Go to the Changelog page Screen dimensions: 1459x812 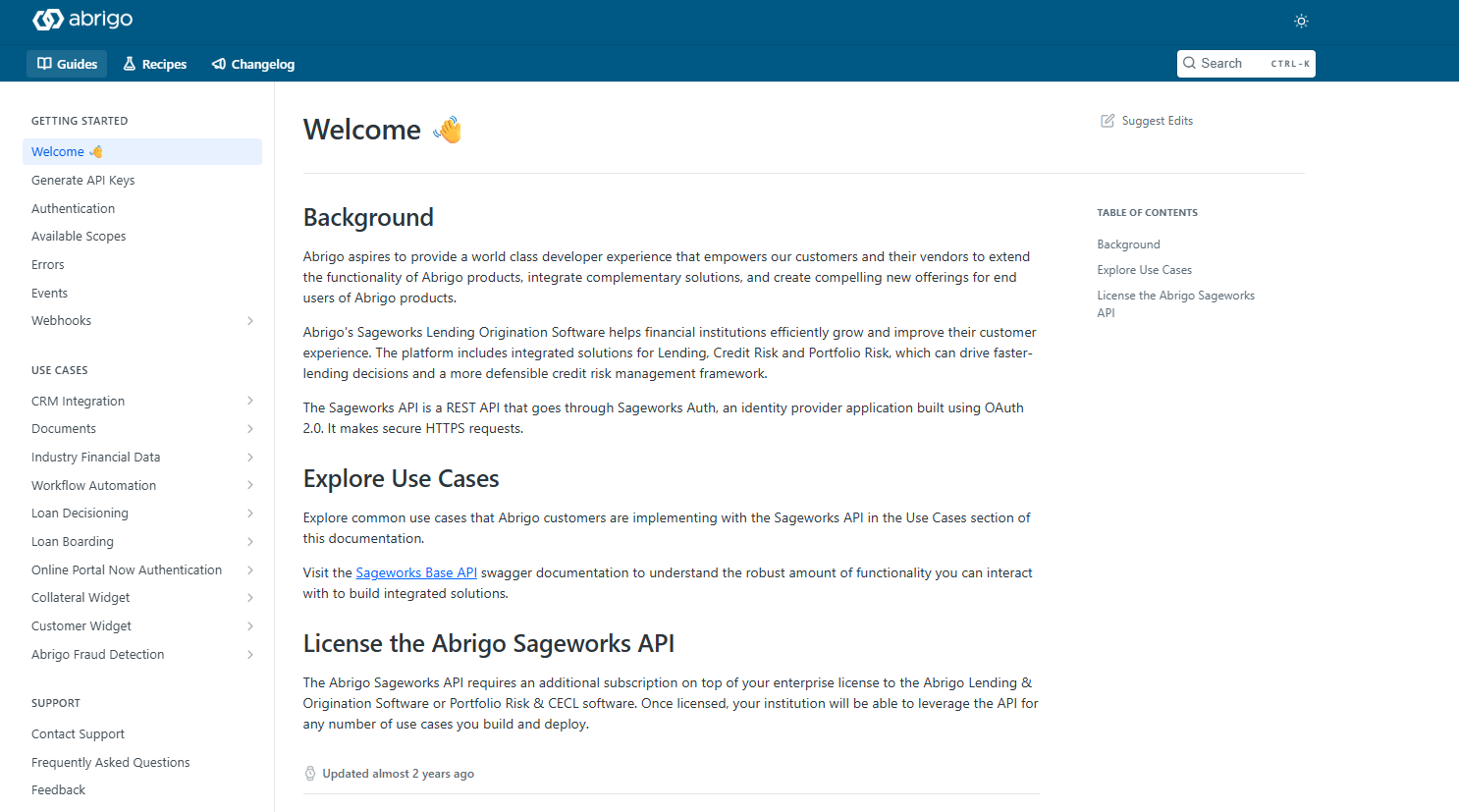coord(253,64)
